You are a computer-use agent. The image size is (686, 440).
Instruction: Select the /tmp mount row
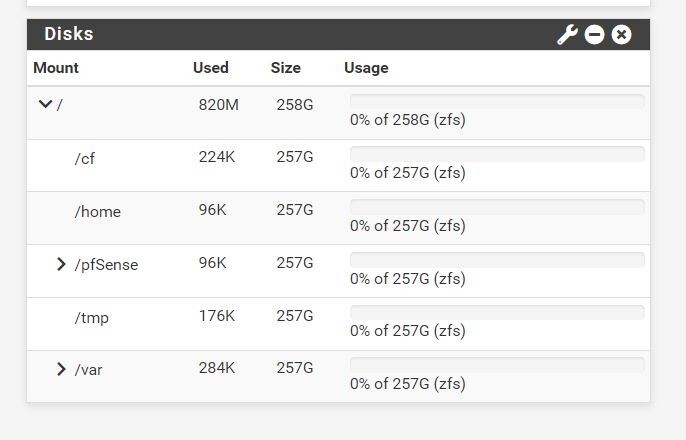[92, 317]
